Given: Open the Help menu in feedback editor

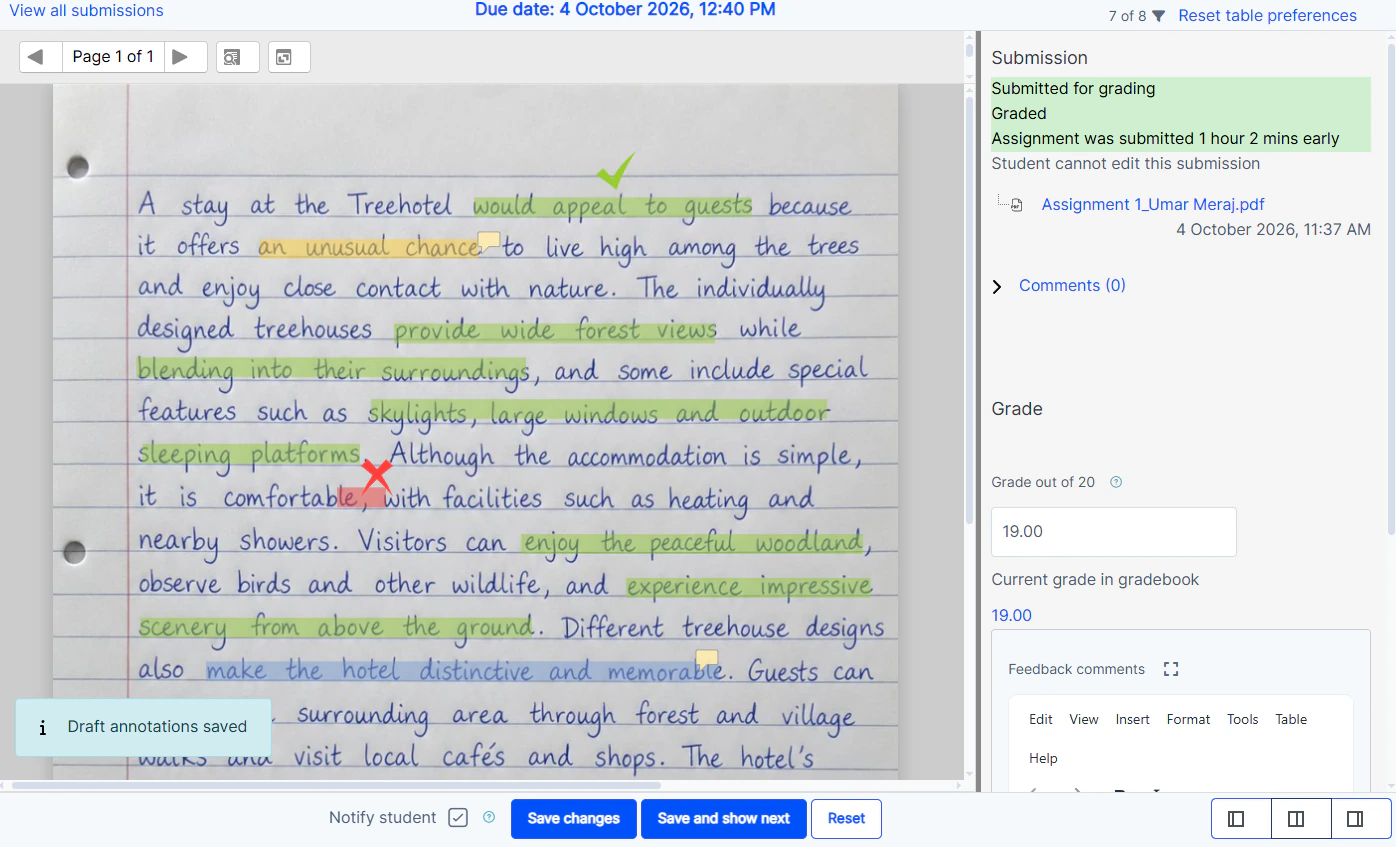Looking at the screenshot, I should (1043, 758).
